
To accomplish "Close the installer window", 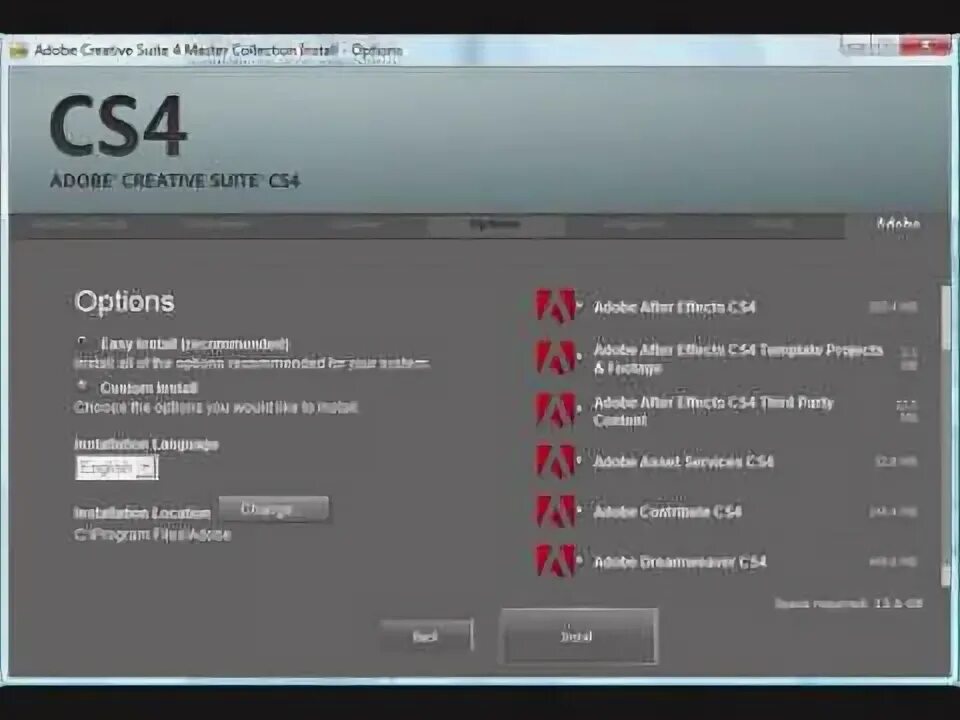I will tap(926, 46).
